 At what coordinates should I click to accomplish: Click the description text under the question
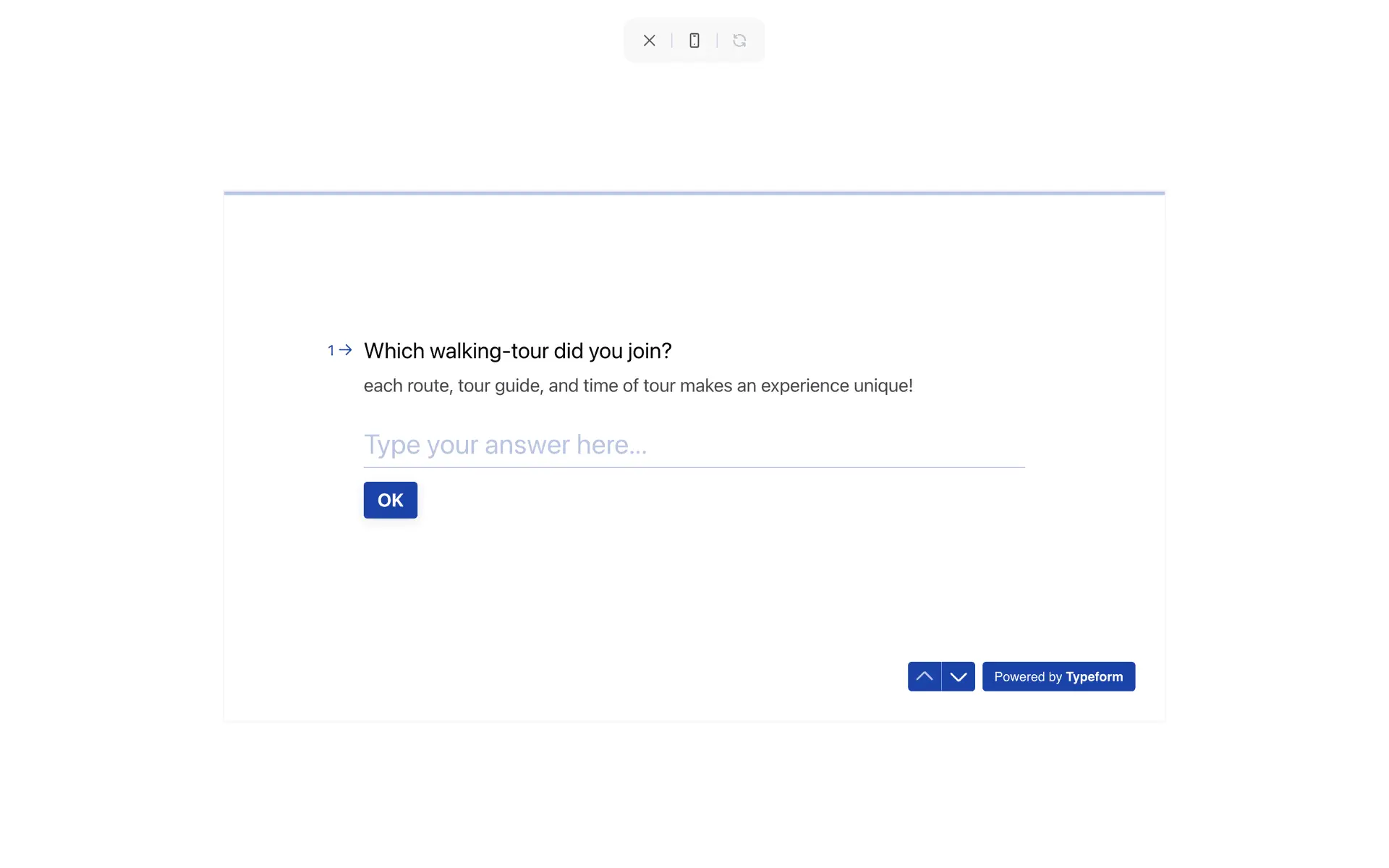point(637,386)
